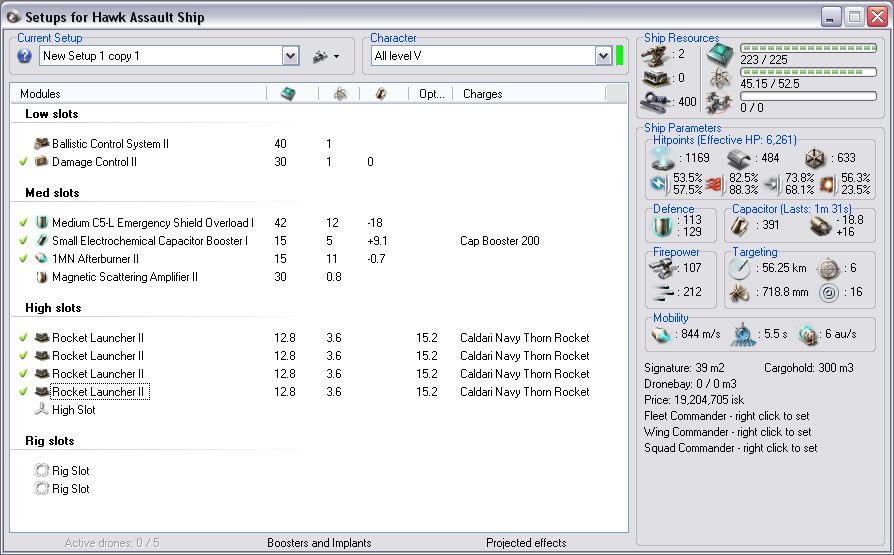Viewport: 894px width, 555px height.
Task: Toggle the second Rocket Launcher II checkmark
Action: click(23, 355)
